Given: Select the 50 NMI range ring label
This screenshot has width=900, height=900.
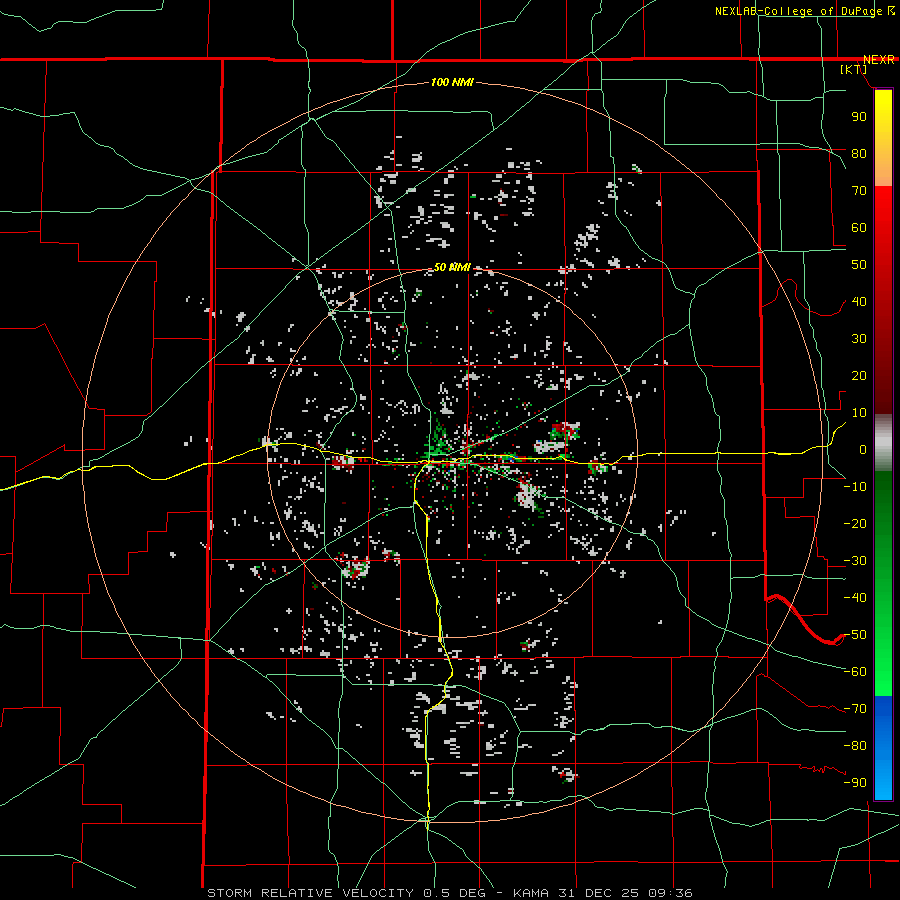Looking at the screenshot, I should [452, 267].
